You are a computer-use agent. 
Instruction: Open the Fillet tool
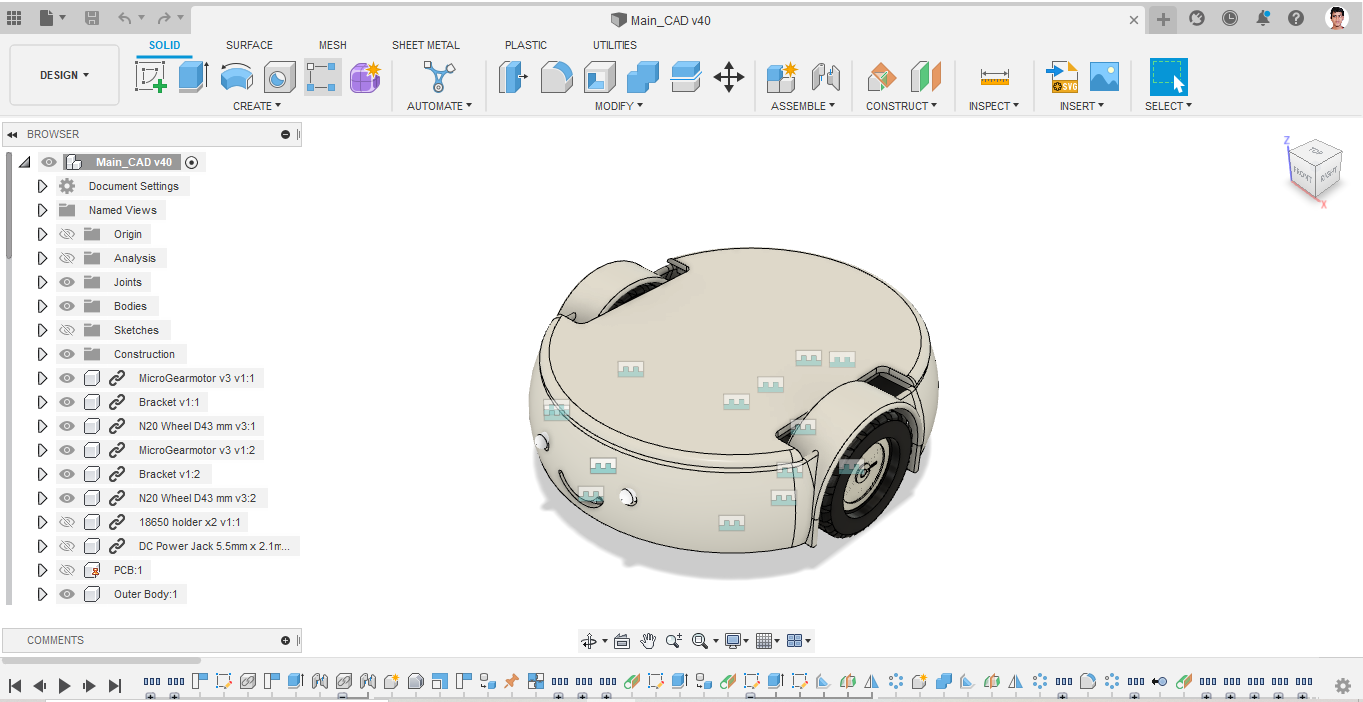click(x=556, y=77)
